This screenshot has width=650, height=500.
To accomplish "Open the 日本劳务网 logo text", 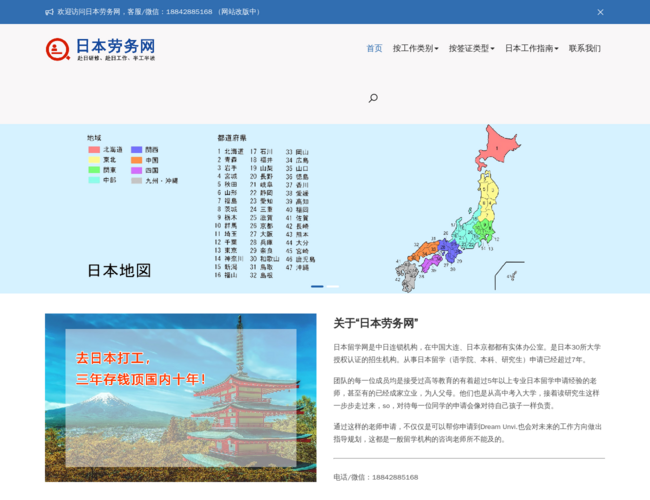I will (116, 46).
